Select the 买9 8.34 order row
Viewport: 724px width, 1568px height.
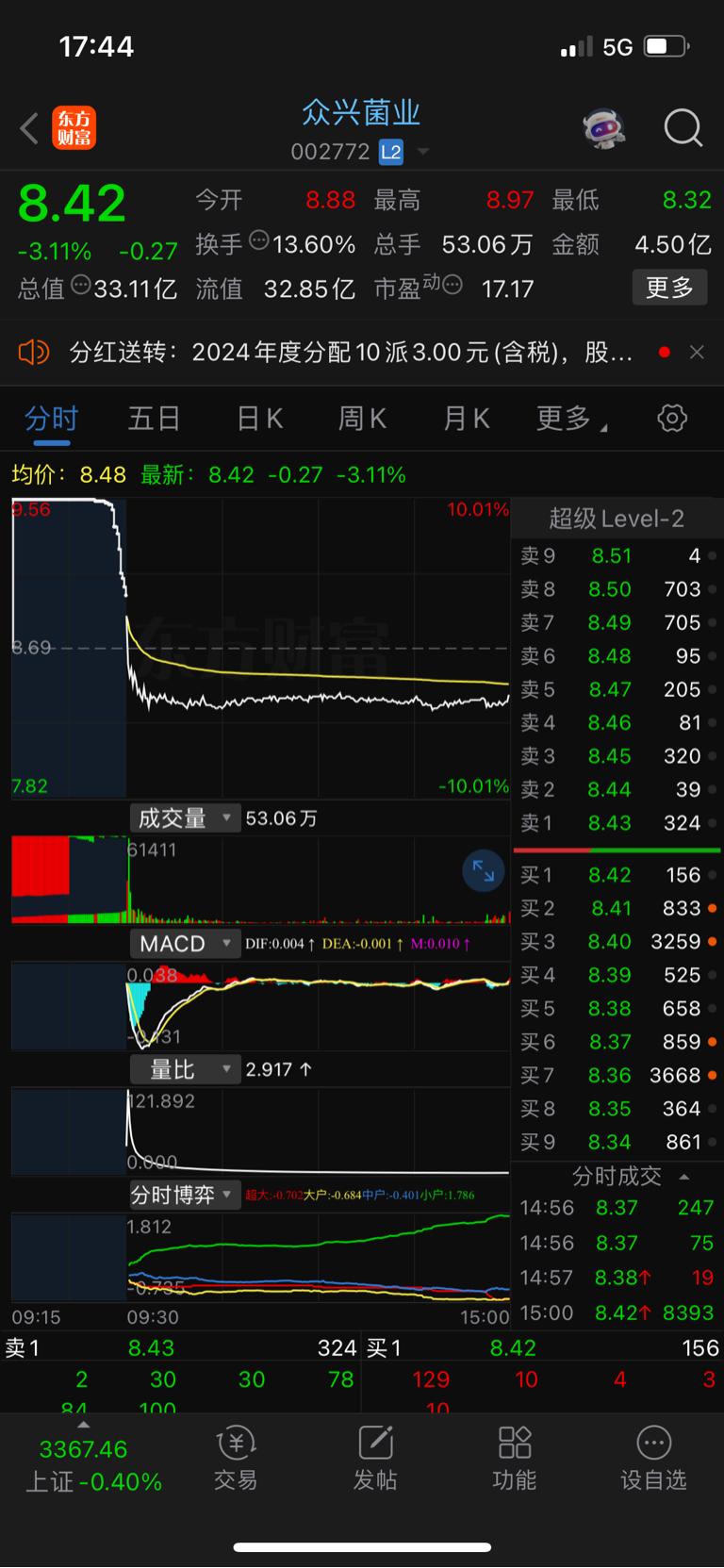[x=617, y=1143]
